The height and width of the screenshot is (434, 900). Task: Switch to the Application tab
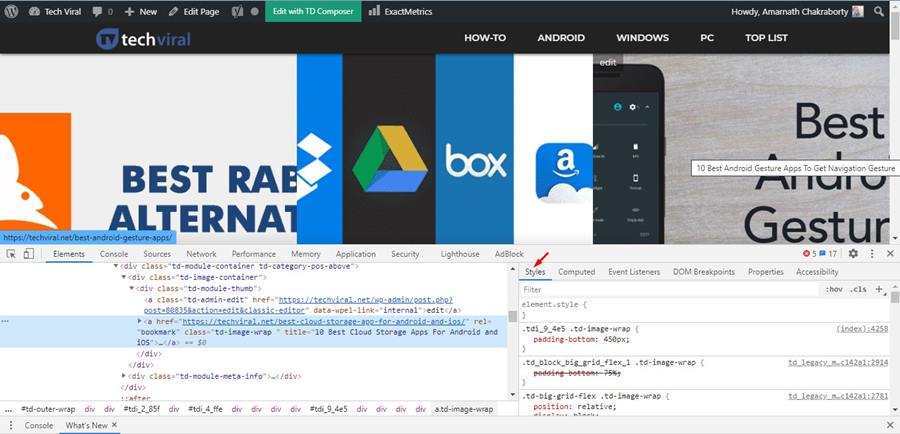[356, 254]
